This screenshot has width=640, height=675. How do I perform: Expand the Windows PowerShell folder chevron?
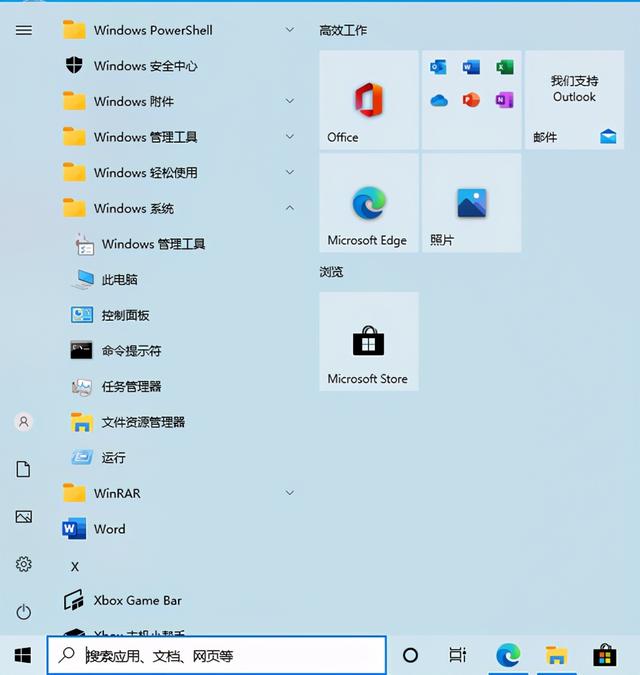[x=290, y=30]
